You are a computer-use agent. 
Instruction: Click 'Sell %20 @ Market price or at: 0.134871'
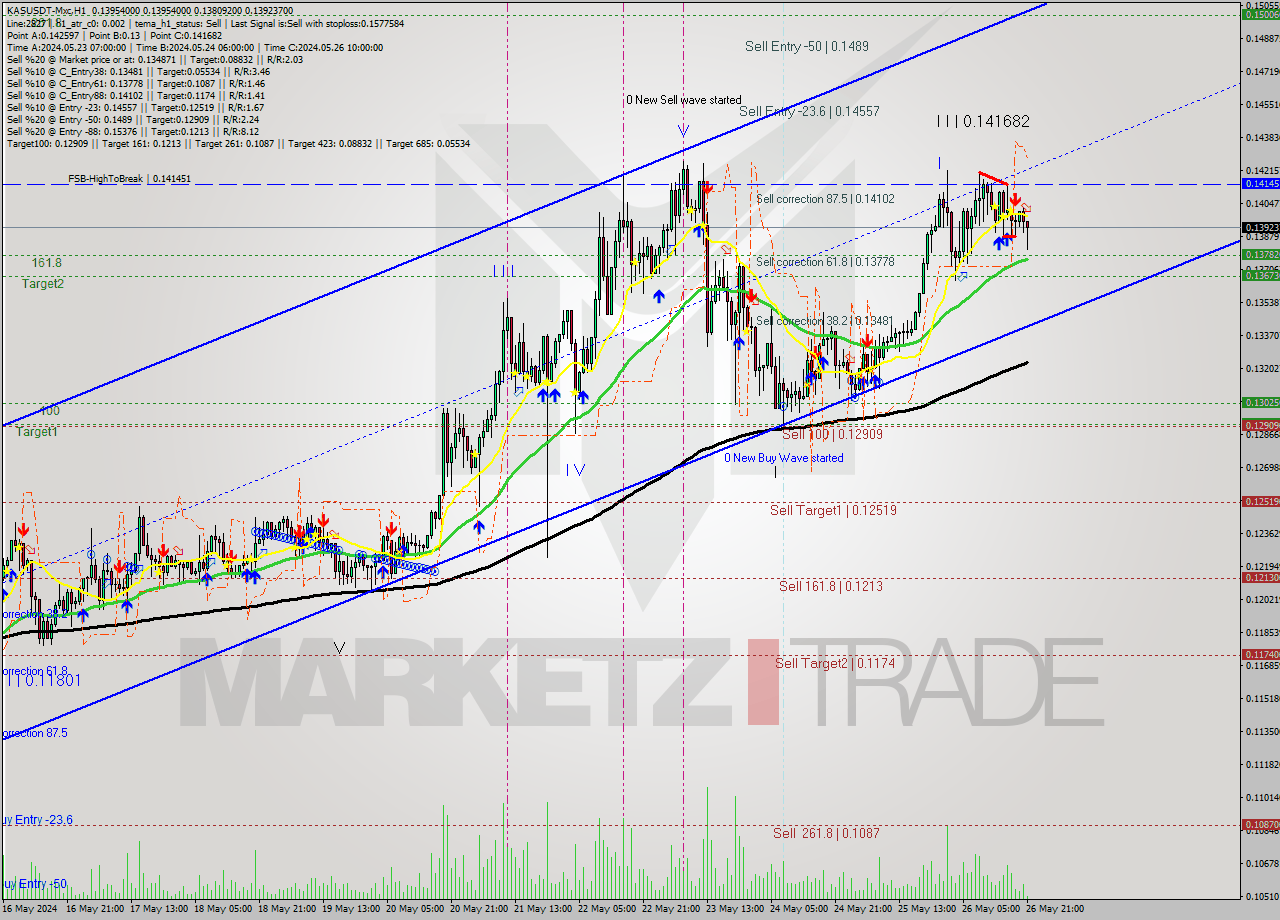(92, 59)
